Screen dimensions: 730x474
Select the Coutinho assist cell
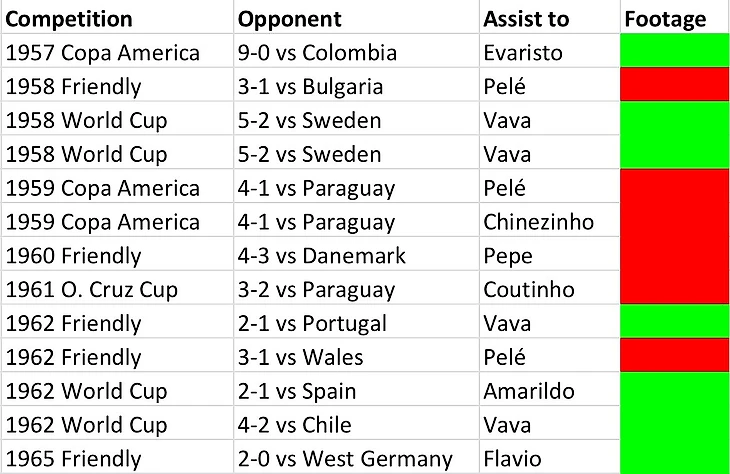[x=527, y=290]
